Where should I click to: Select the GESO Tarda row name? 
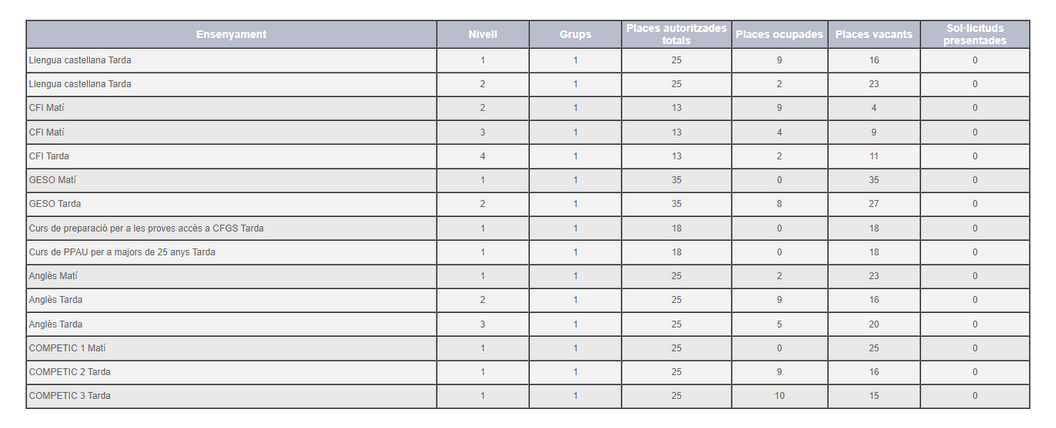pos(56,204)
